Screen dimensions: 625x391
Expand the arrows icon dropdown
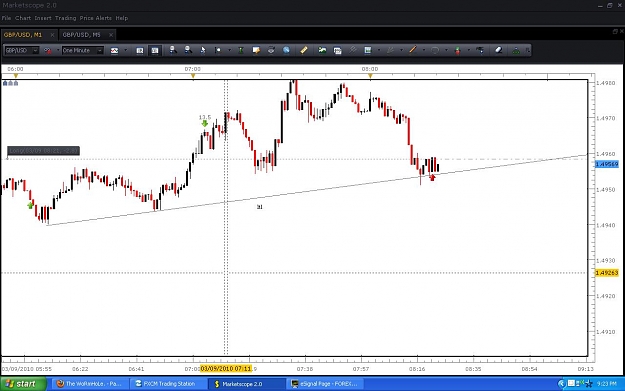click(x=468, y=50)
